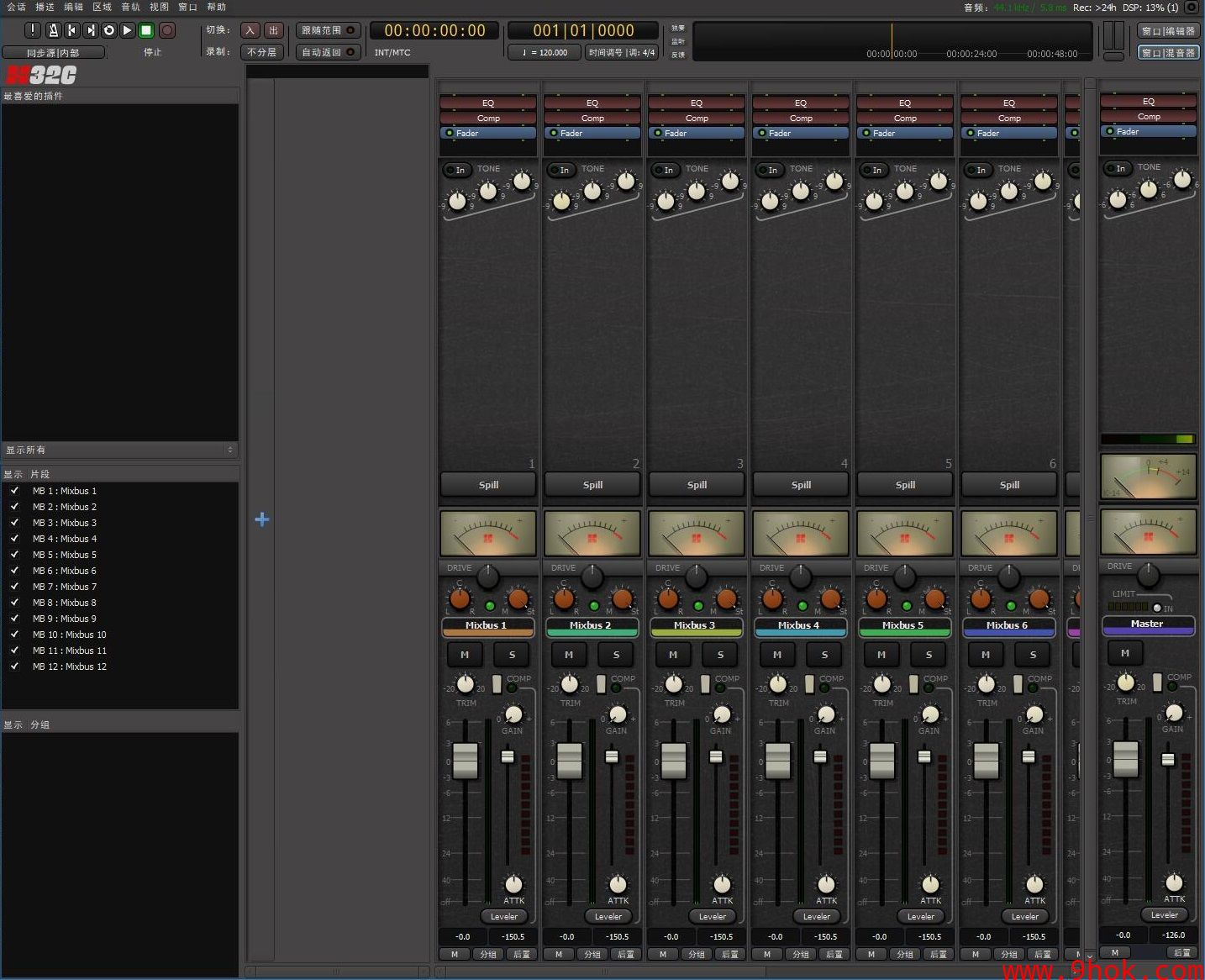Go to session end icon
This screenshot has width=1205, height=980.
(x=91, y=30)
